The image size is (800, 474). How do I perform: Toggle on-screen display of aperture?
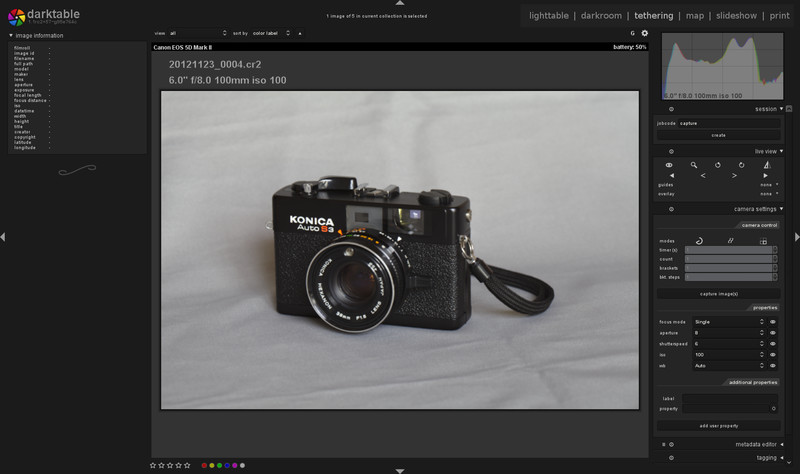(772, 333)
